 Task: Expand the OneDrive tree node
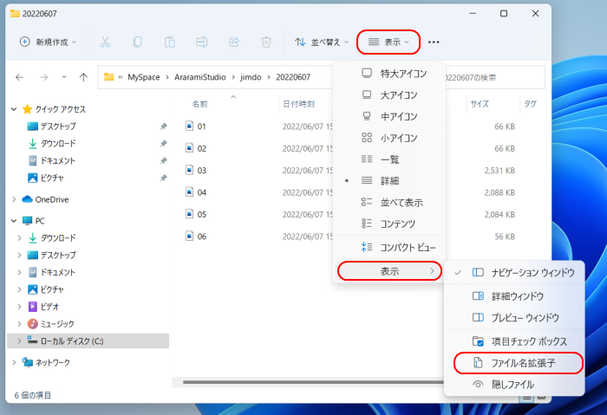[14, 199]
